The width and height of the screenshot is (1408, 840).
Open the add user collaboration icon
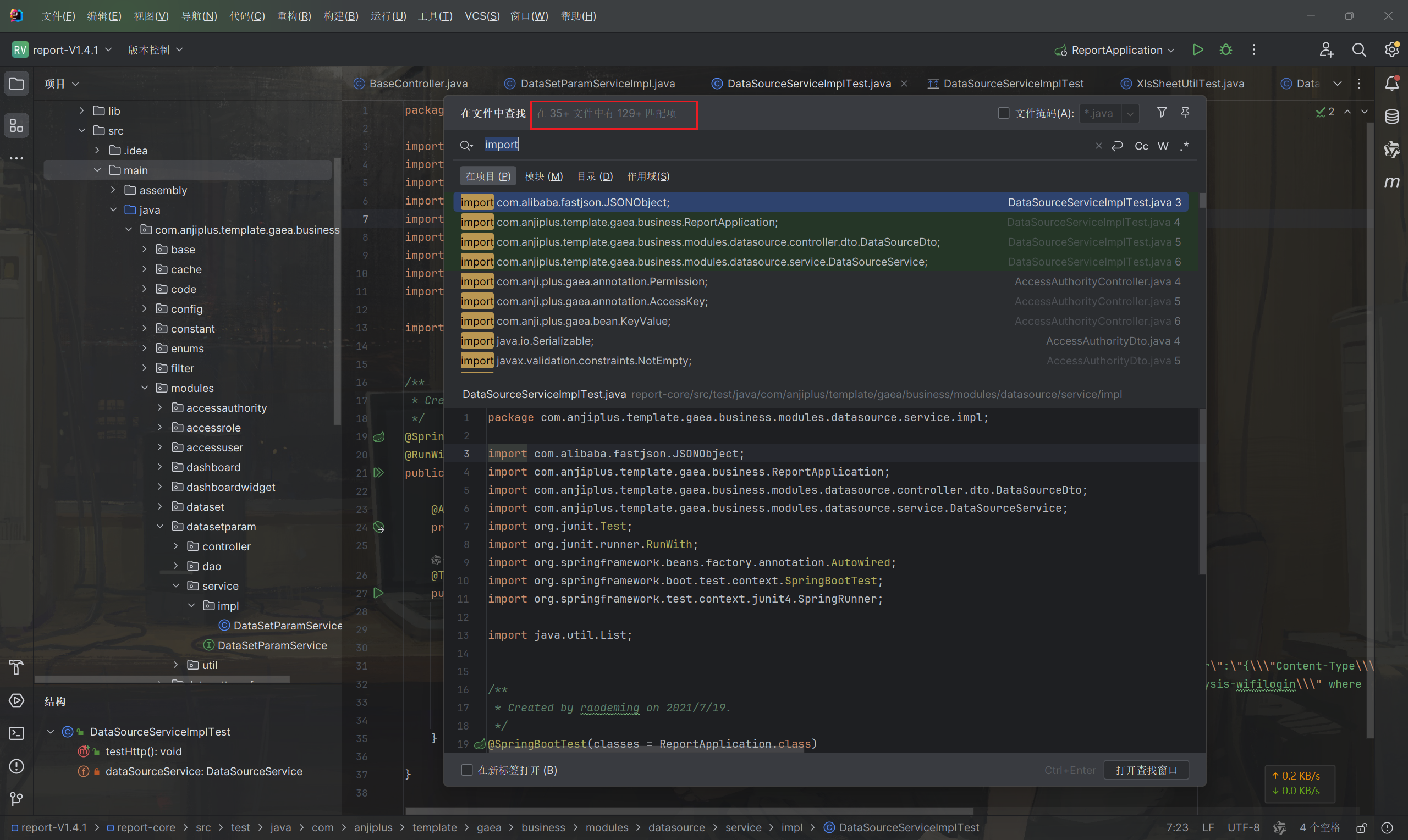(1326, 50)
